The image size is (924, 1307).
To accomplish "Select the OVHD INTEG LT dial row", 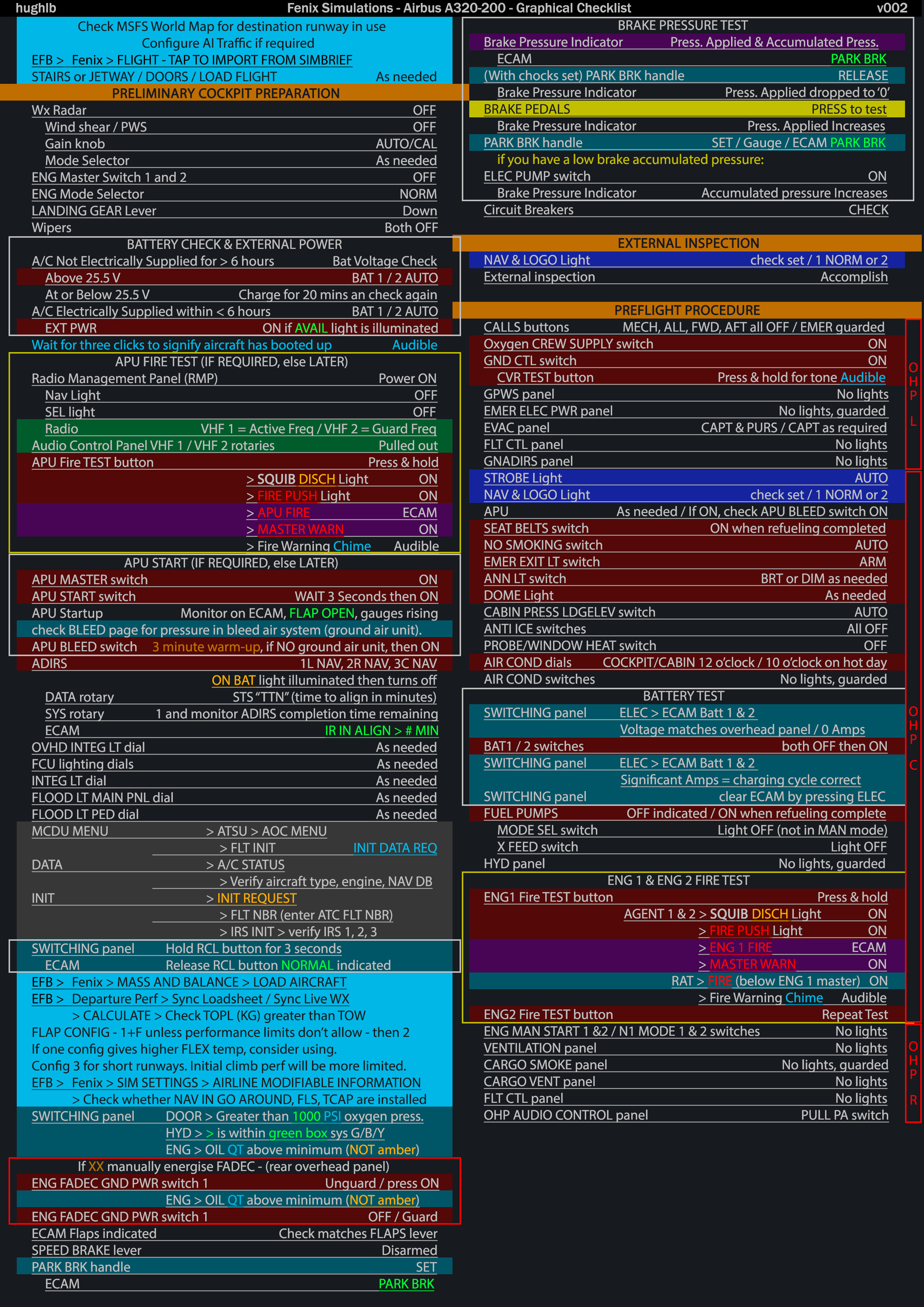I will point(234,747).
